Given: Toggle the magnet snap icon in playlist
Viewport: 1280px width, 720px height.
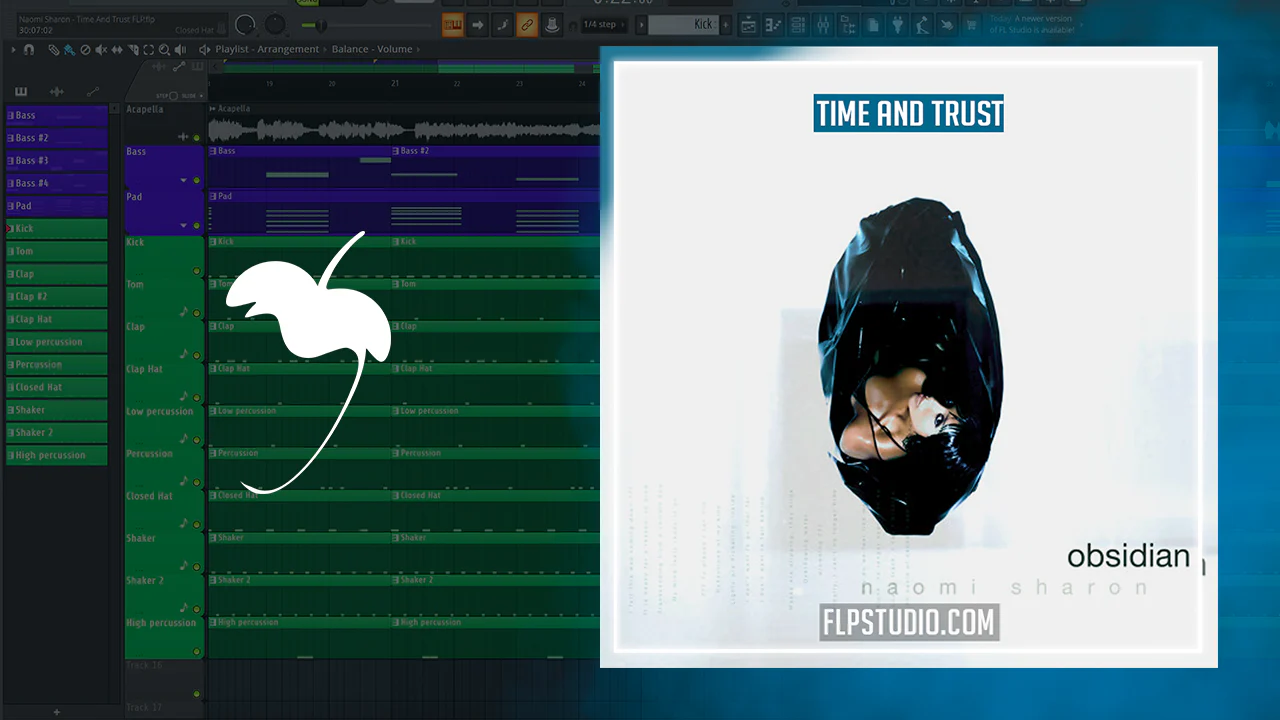Looking at the screenshot, I should (29, 49).
